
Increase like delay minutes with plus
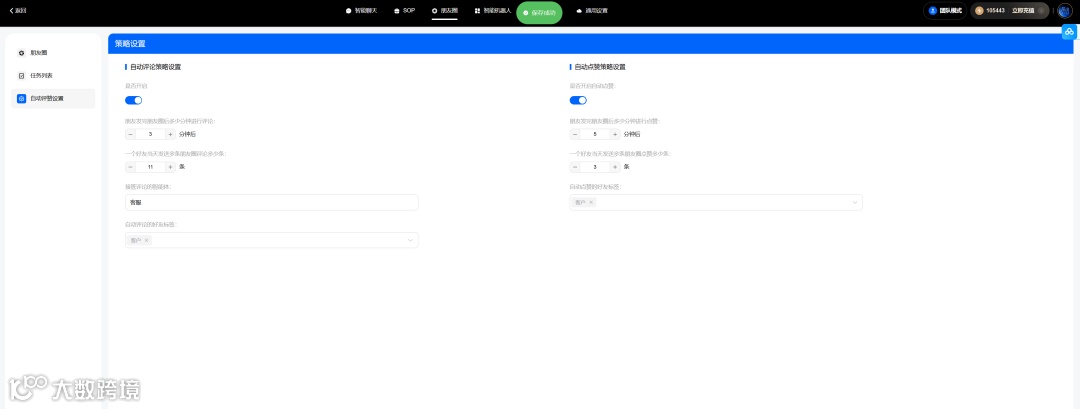point(615,134)
